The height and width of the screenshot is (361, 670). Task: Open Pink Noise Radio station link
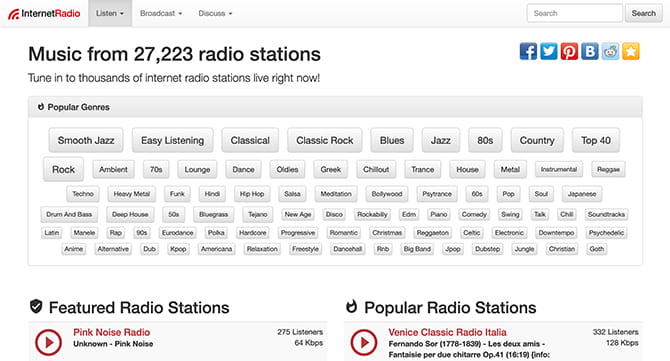click(x=112, y=332)
